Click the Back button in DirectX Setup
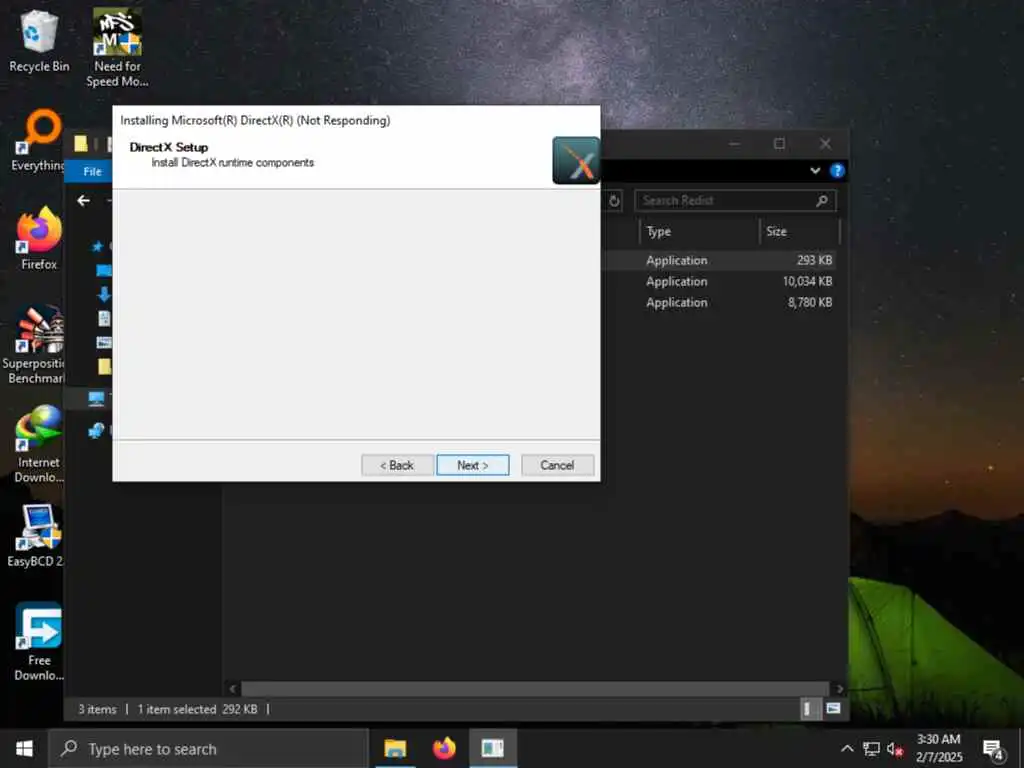 (397, 465)
